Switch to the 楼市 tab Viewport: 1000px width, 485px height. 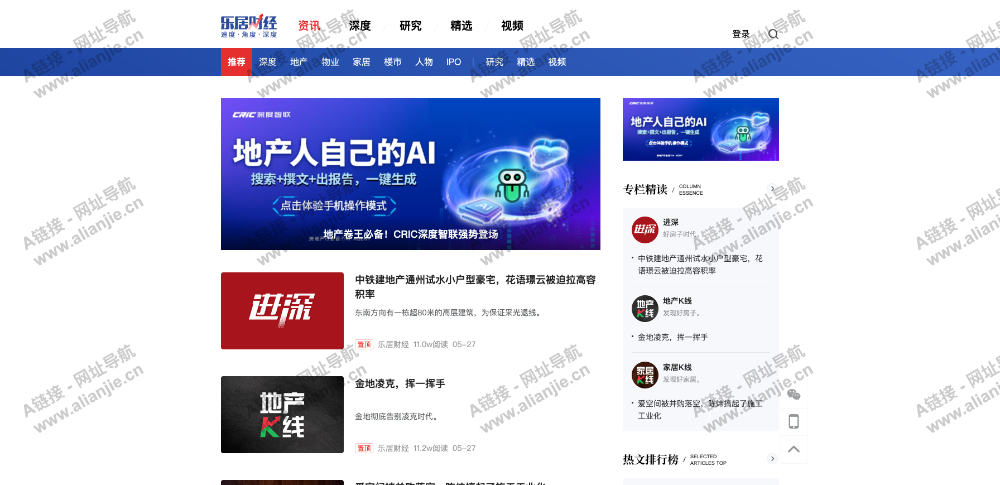coord(393,62)
